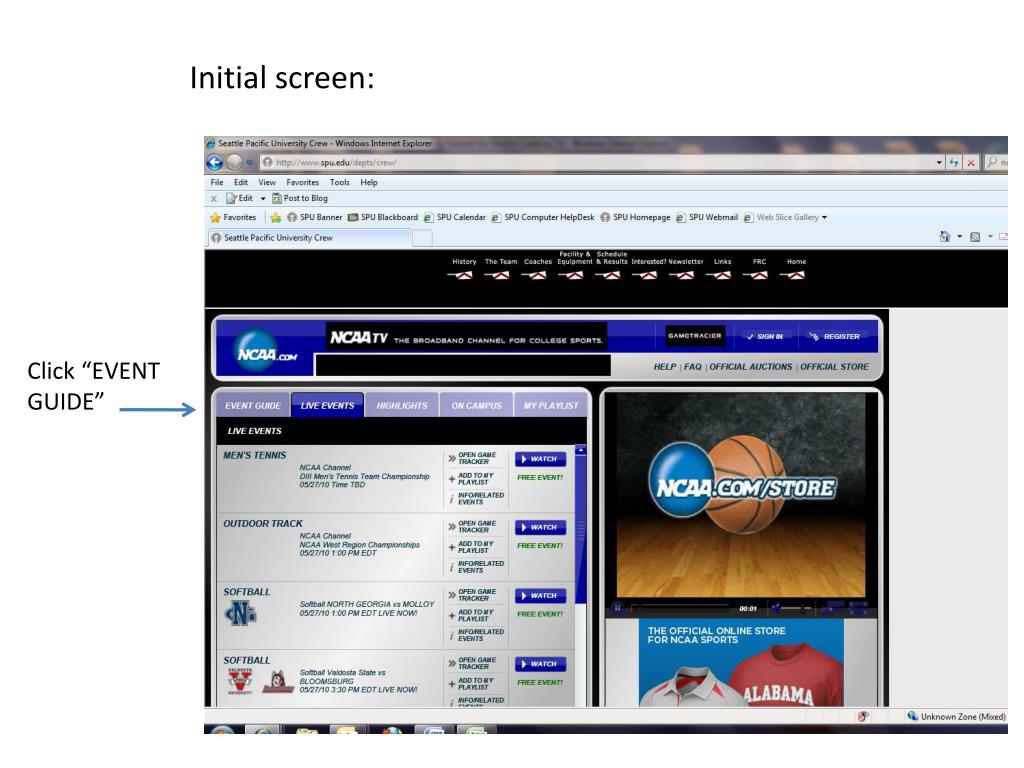
Task: Click the browser Back arrow button
Action: (x=215, y=162)
